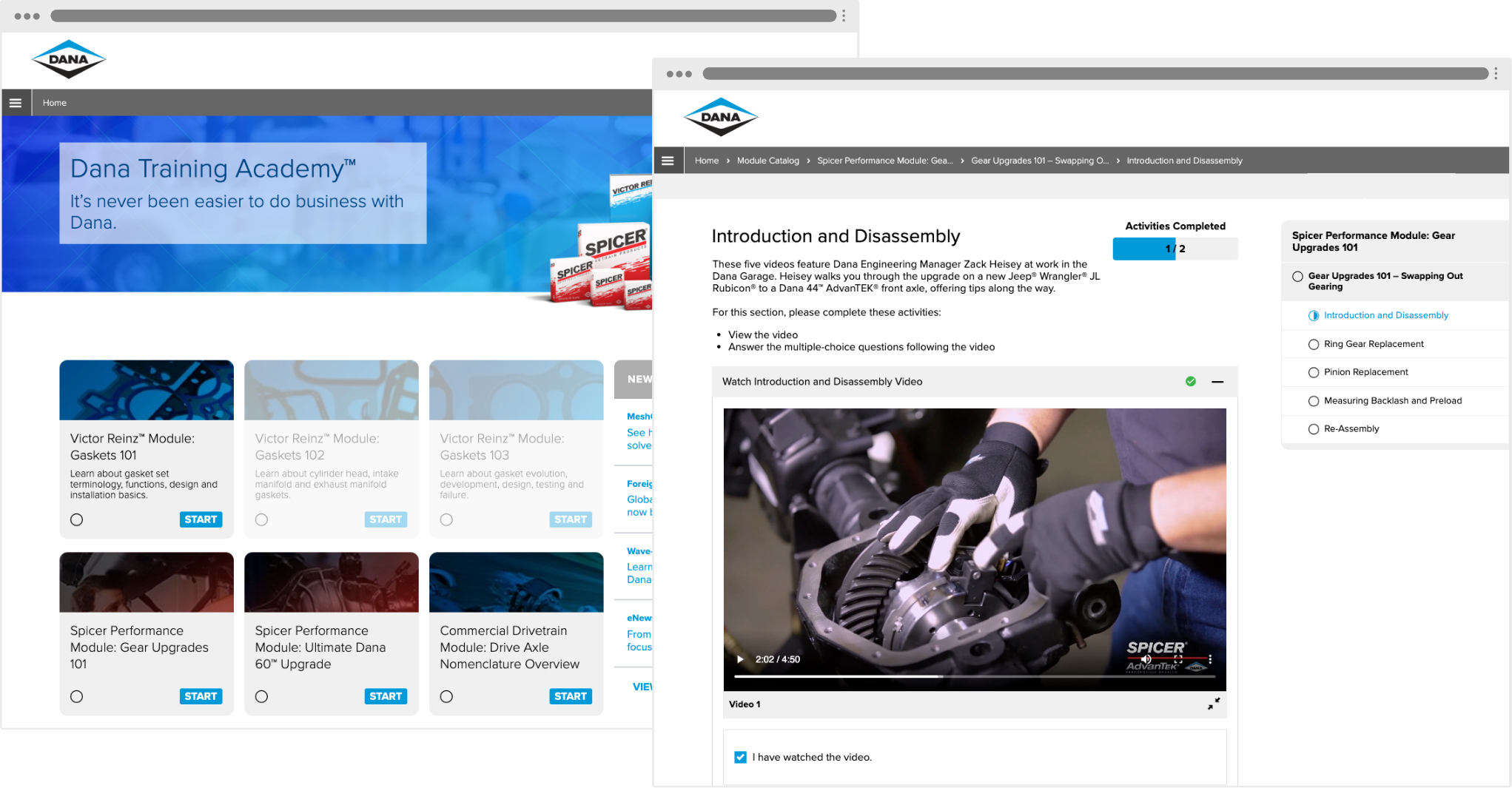Click the circle beside Re-Assembly
Viewport: 1512px width, 788px height.
(1314, 429)
